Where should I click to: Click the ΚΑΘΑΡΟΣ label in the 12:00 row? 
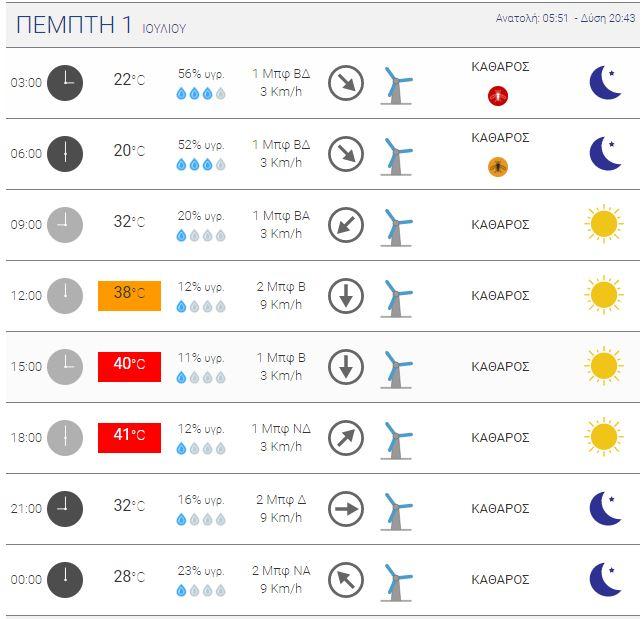coord(500,295)
